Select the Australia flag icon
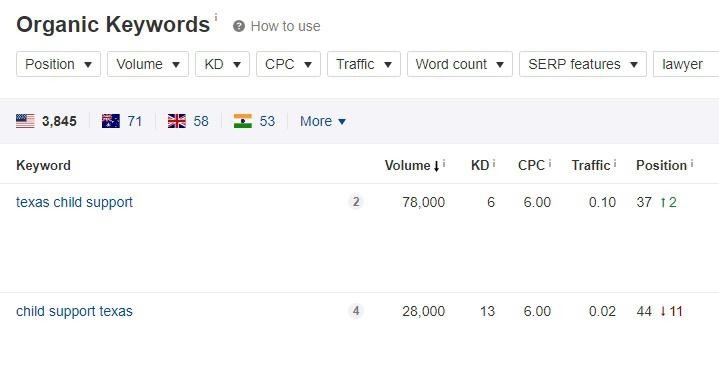 pos(111,121)
